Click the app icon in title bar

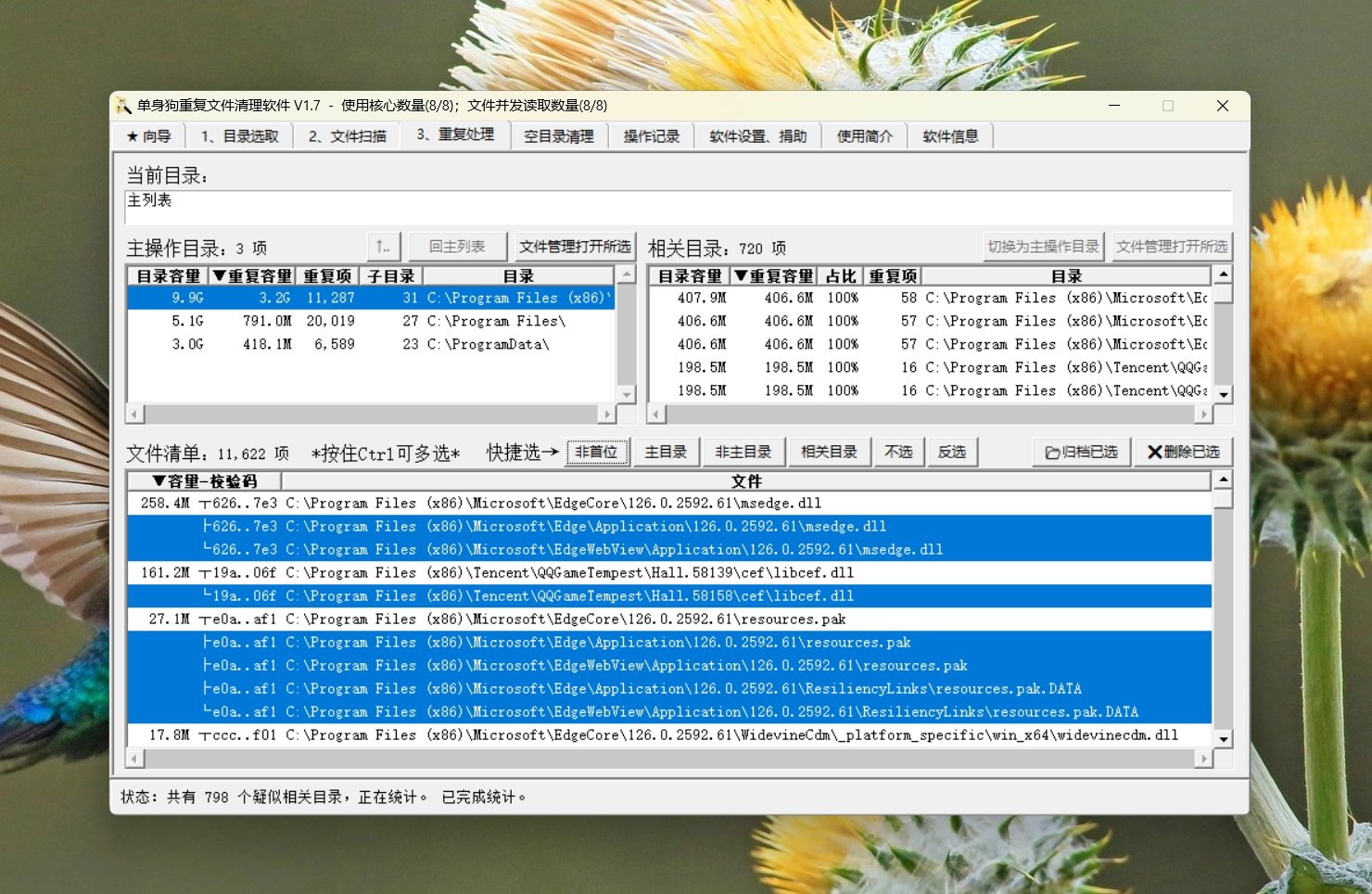123,106
